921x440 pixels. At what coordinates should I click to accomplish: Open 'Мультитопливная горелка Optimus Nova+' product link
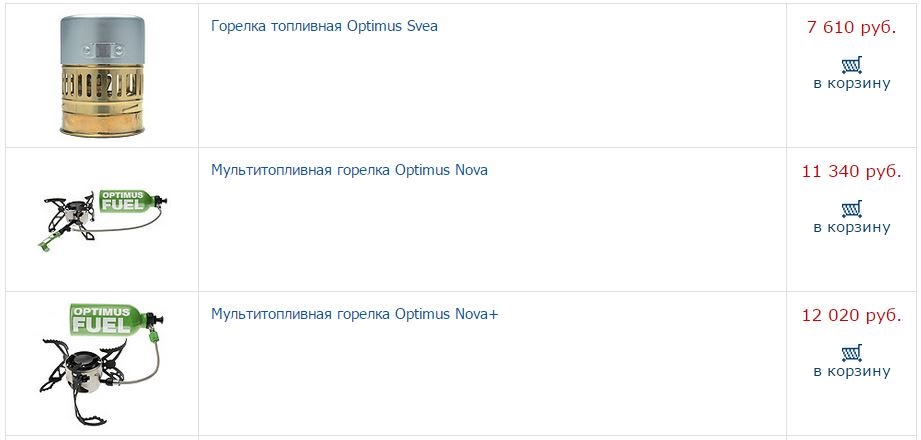click(354, 314)
